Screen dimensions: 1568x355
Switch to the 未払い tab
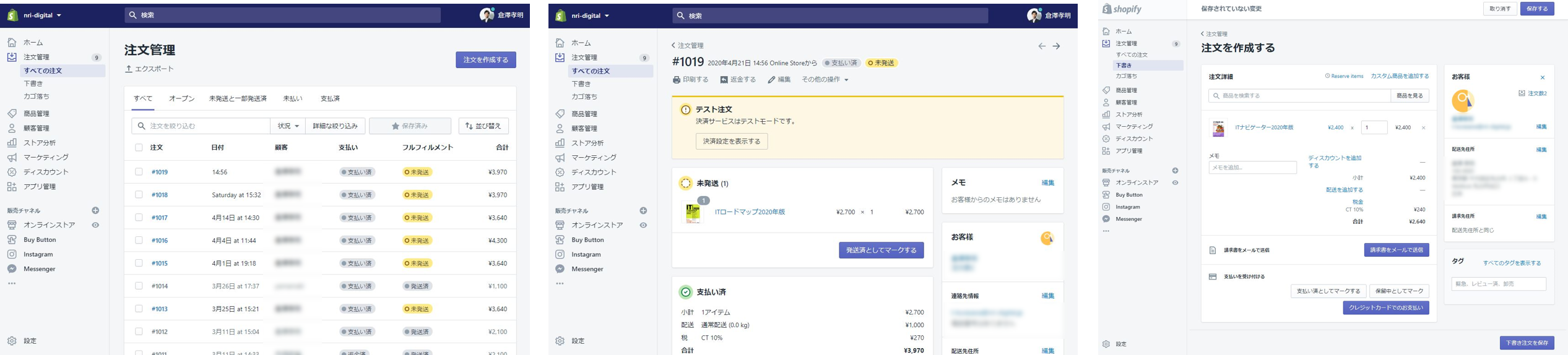click(293, 99)
